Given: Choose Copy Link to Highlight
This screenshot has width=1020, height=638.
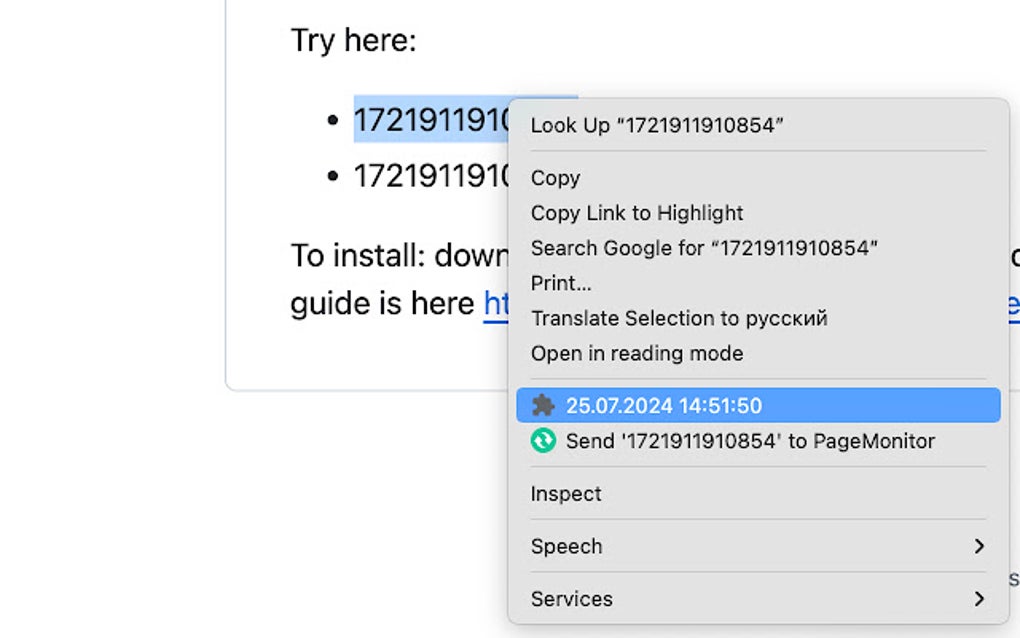Looking at the screenshot, I should click(636, 213).
